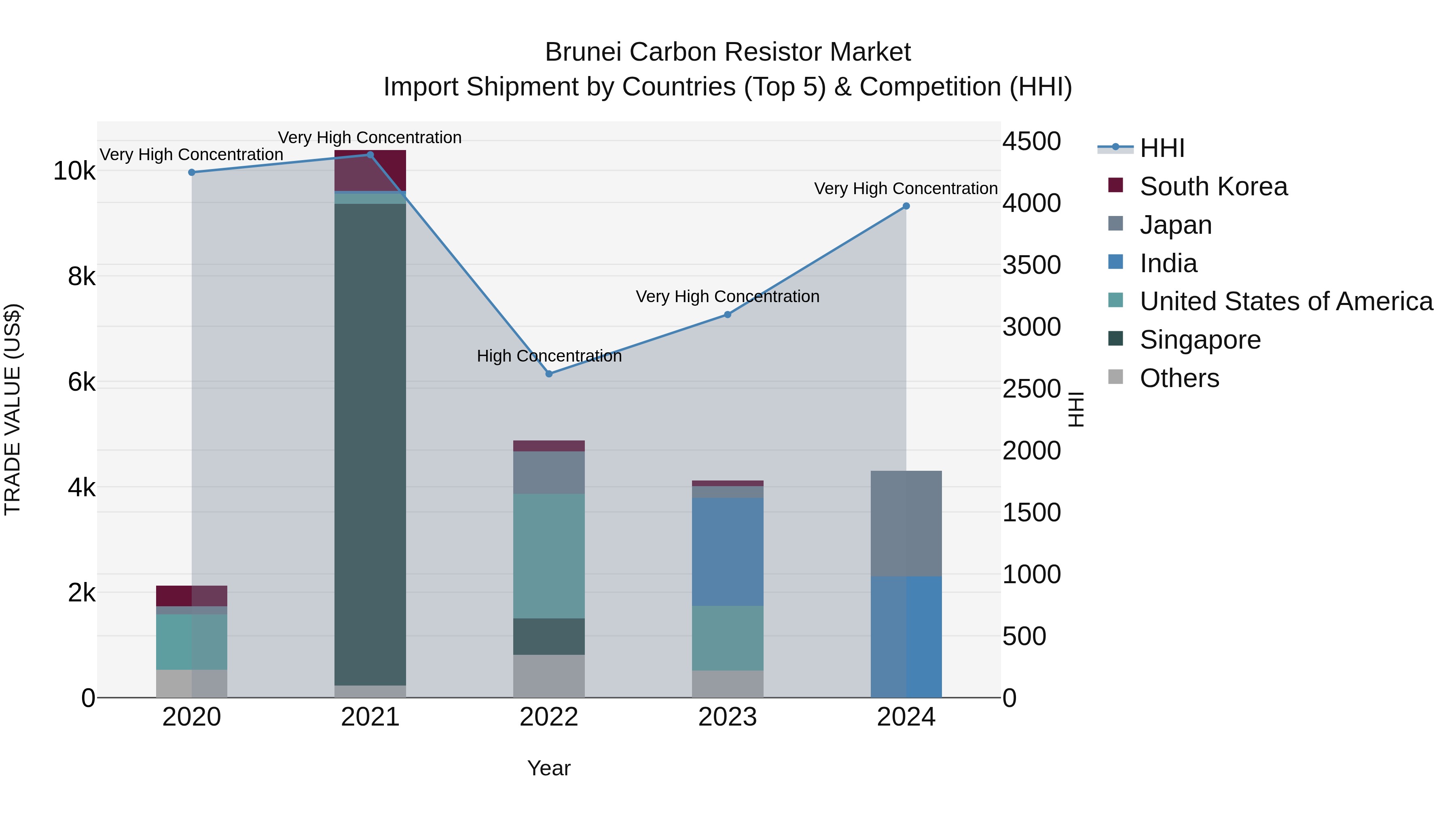This screenshot has width=1456, height=819.
Task: Click the '2500' right axis tick label
Action: click(x=1032, y=389)
